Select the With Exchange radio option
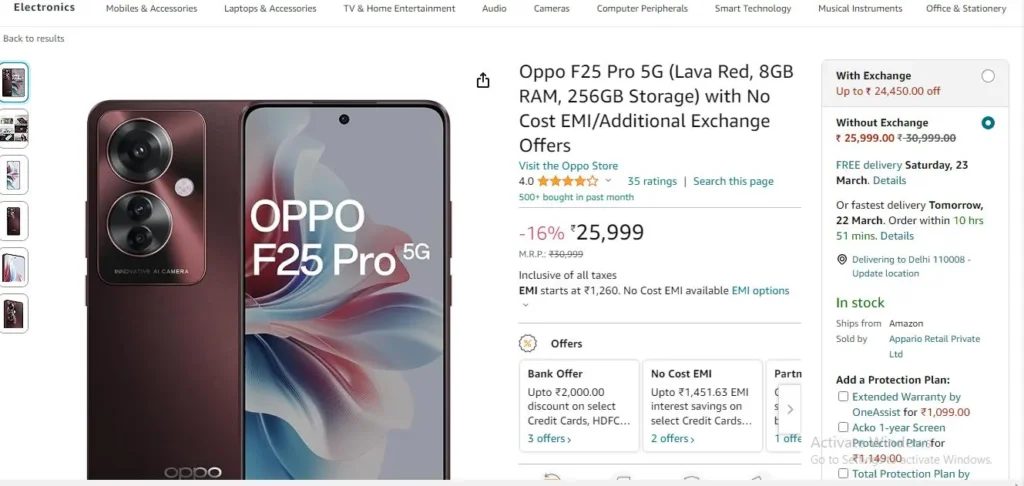Viewport: 1024px width, 486px height. click(x=987, y=76)
